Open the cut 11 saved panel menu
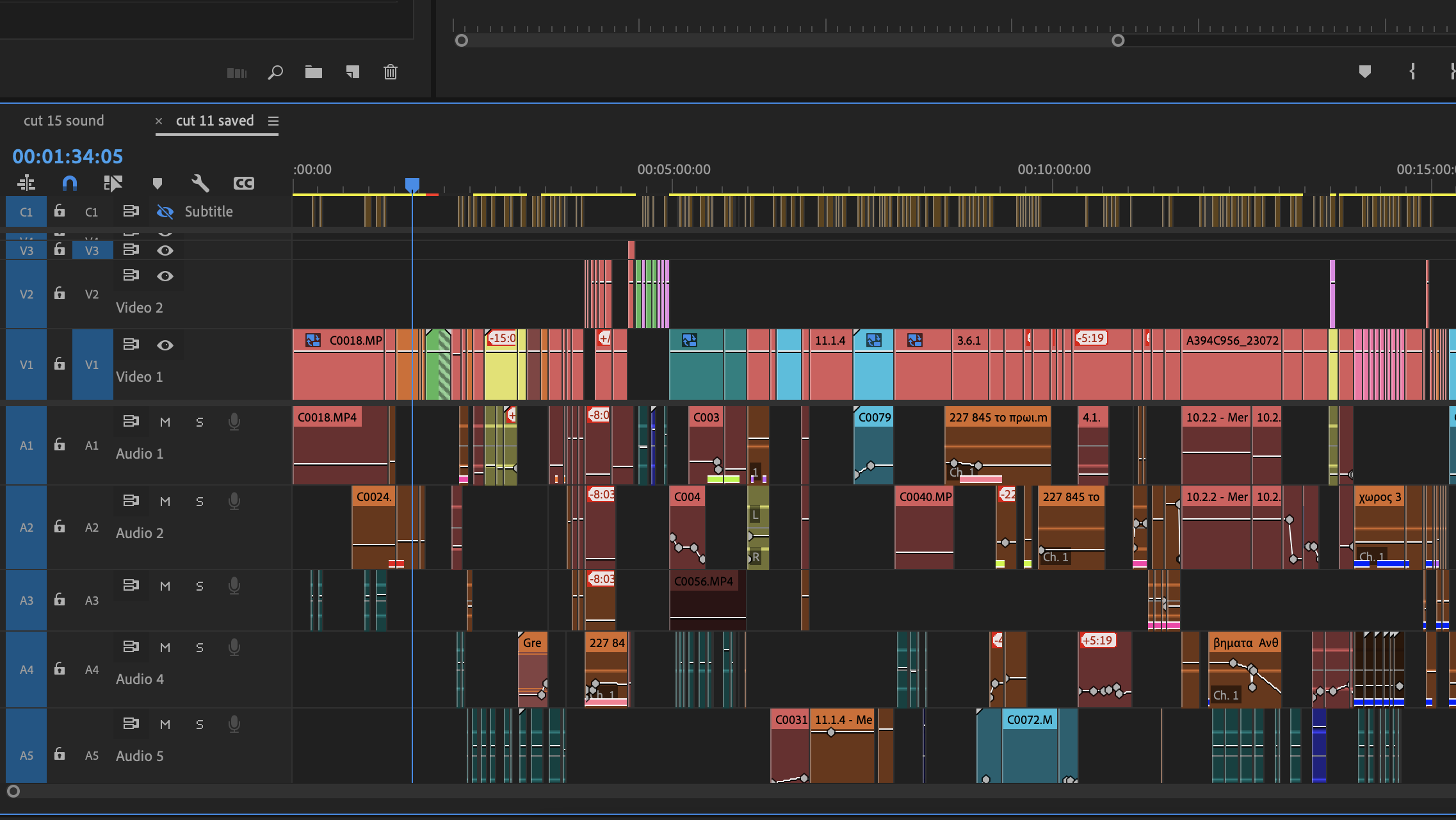The image size is (1456, 820). [x=273, y=121]
